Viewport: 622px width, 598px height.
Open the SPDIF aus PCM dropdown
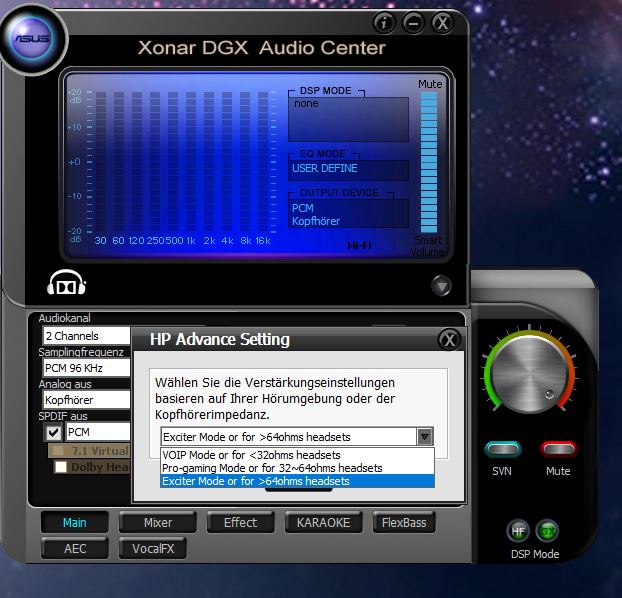[x=98, y=432]
